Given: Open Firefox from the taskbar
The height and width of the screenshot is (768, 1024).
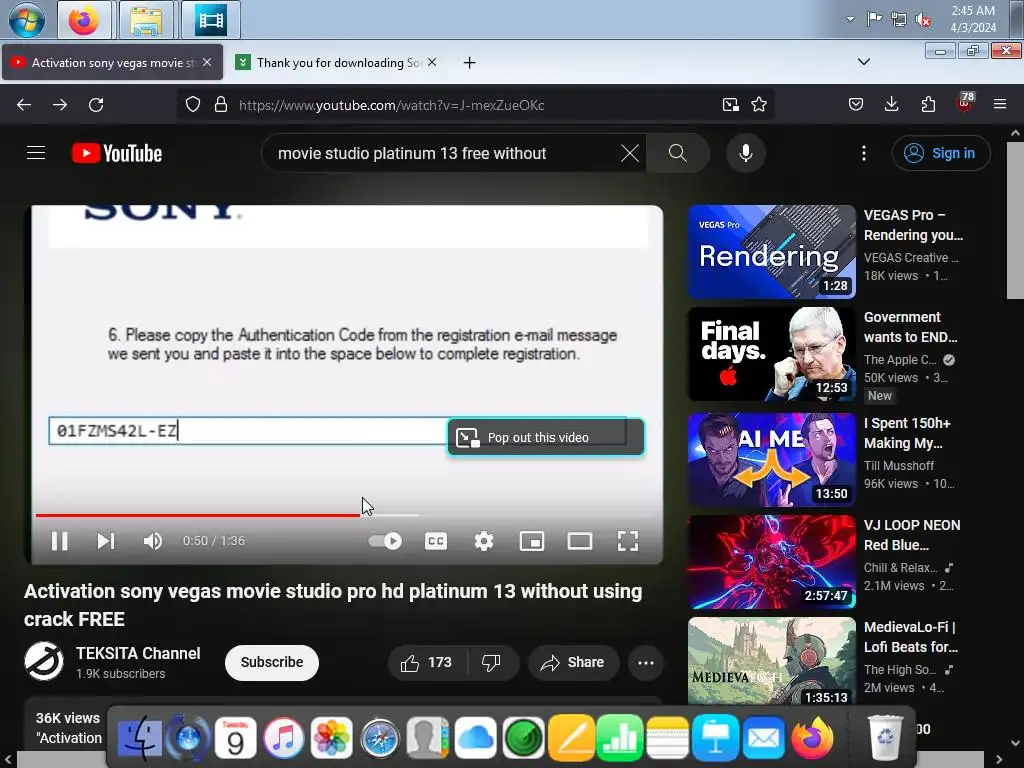Looking at the screenshot, I should [84, 20].
